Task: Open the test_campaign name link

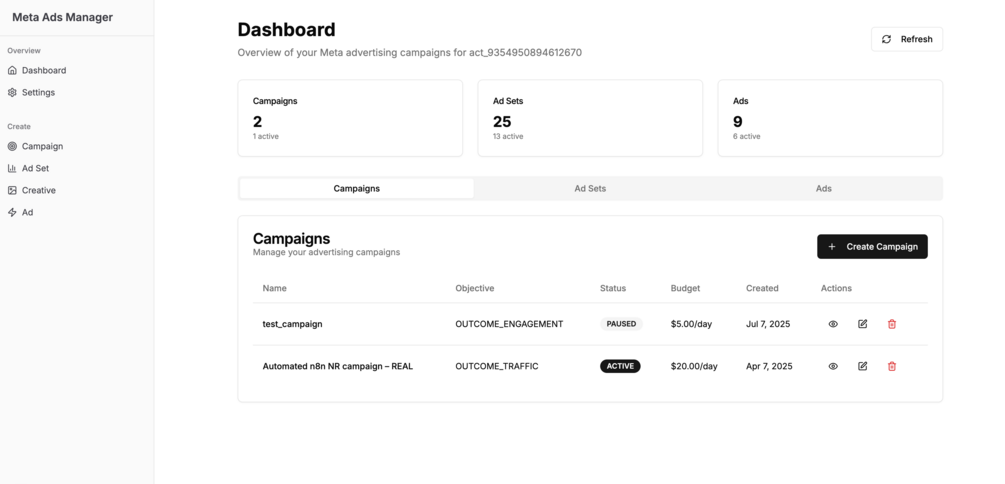Action: [x=292, y=324]
